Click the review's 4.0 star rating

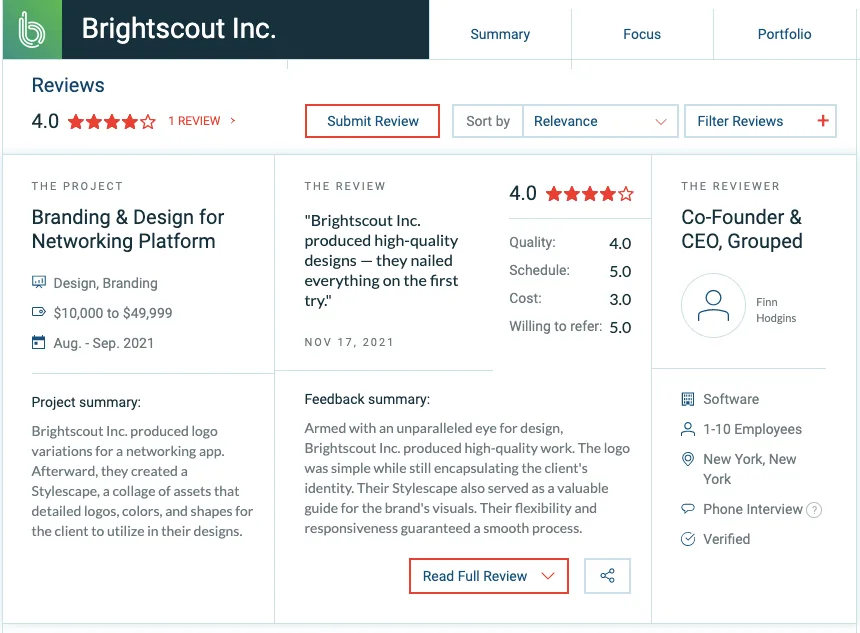[x=590, y=194]
